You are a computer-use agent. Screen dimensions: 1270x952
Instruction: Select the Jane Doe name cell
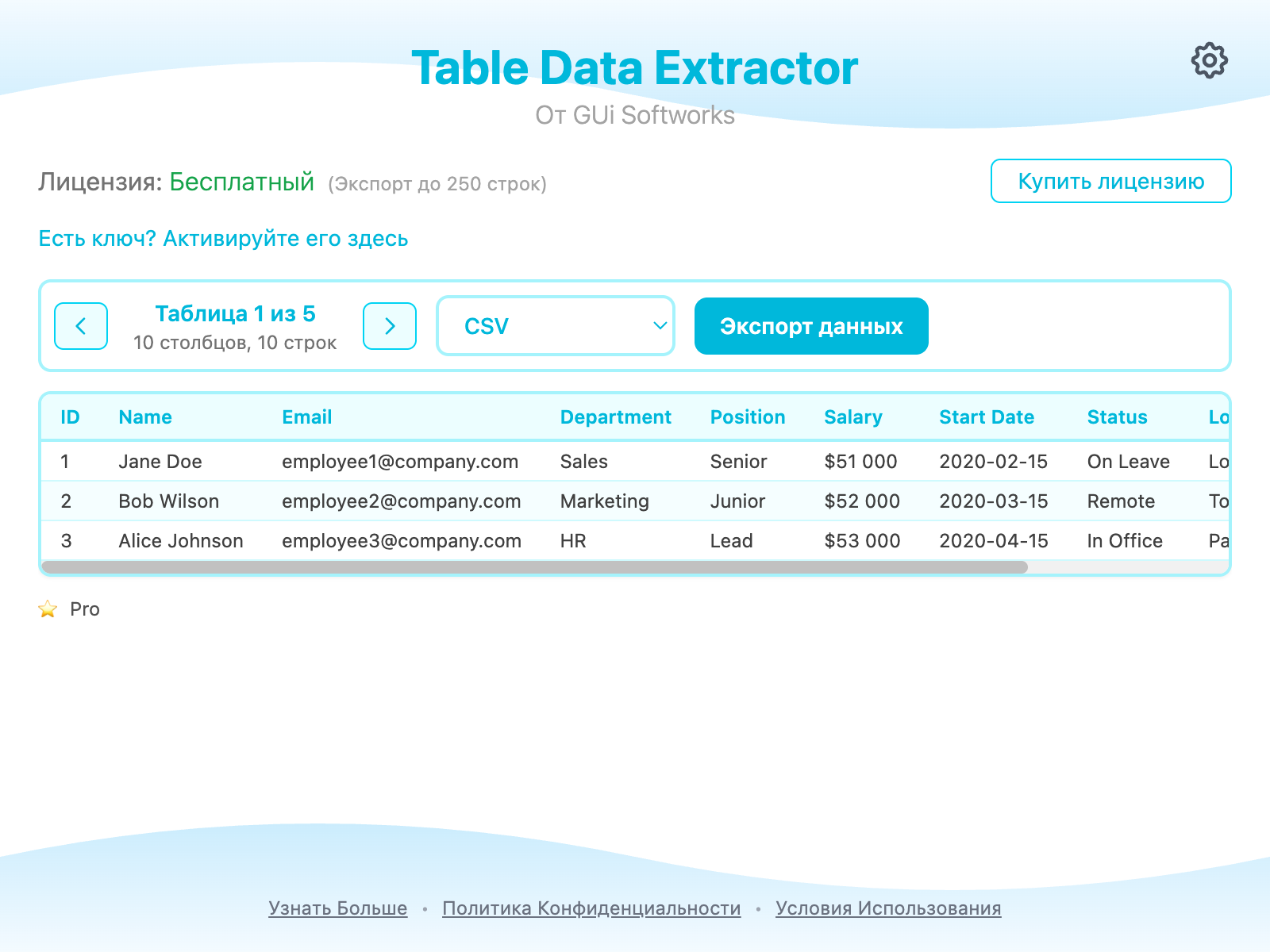pyautogui.click(x=160, y=462)
